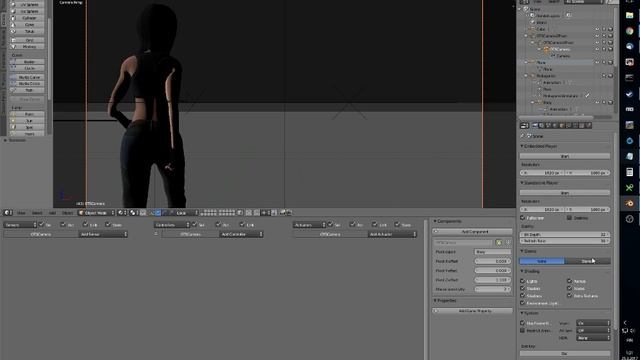Viewport: 640px width, 360px height.
Task: Toggle Use Frame Rate checkbox
Action: tap(522, 322)
